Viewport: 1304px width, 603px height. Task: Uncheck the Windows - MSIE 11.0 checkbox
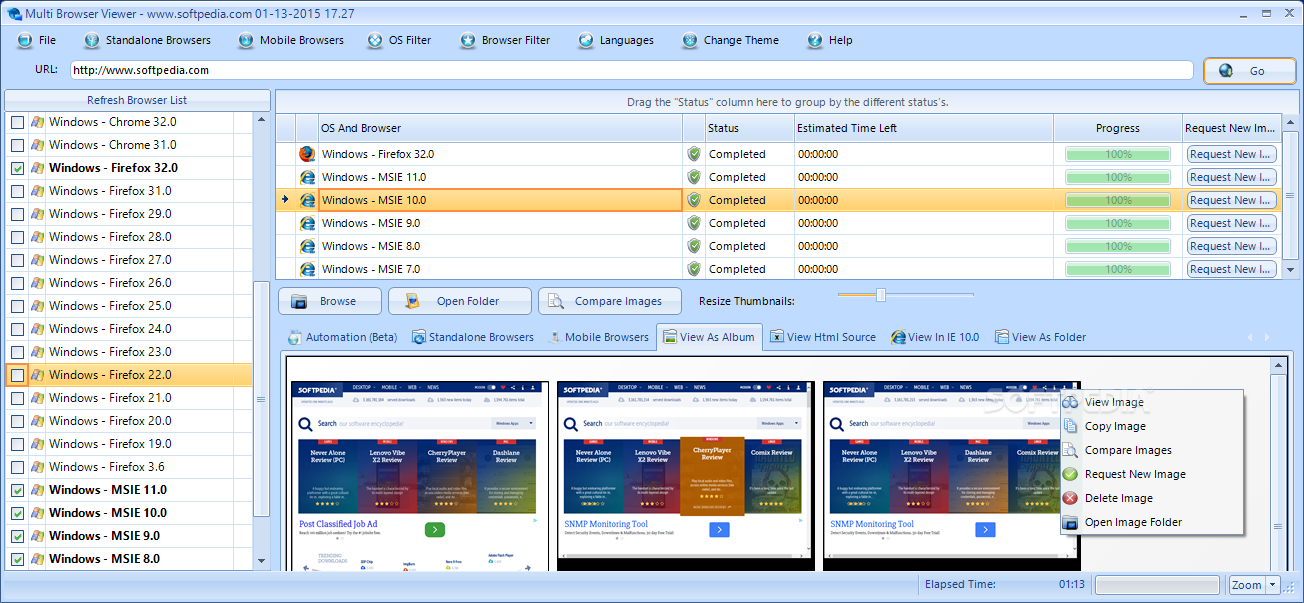(x=17, y=490)
